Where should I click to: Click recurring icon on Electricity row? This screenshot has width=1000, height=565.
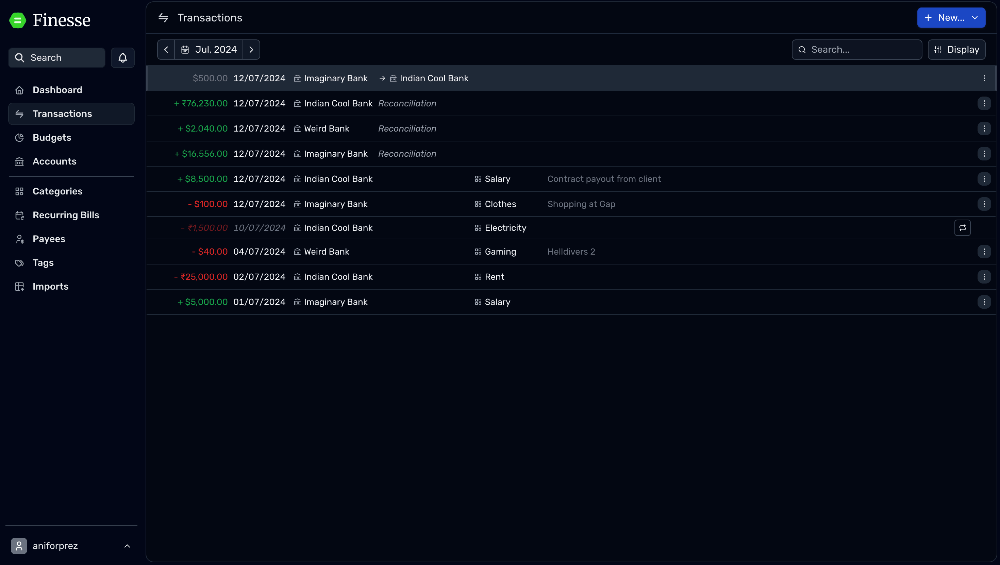(962, 228)
